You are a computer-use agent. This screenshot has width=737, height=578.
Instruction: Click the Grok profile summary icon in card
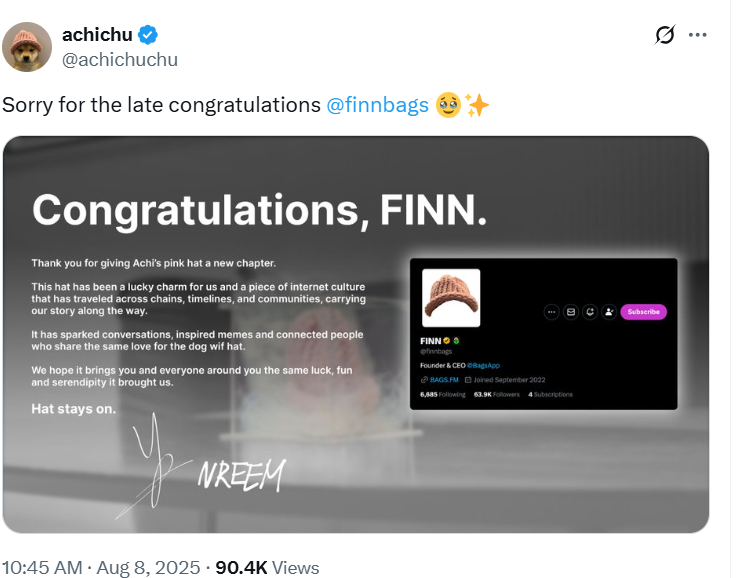[x=590, y=312]
